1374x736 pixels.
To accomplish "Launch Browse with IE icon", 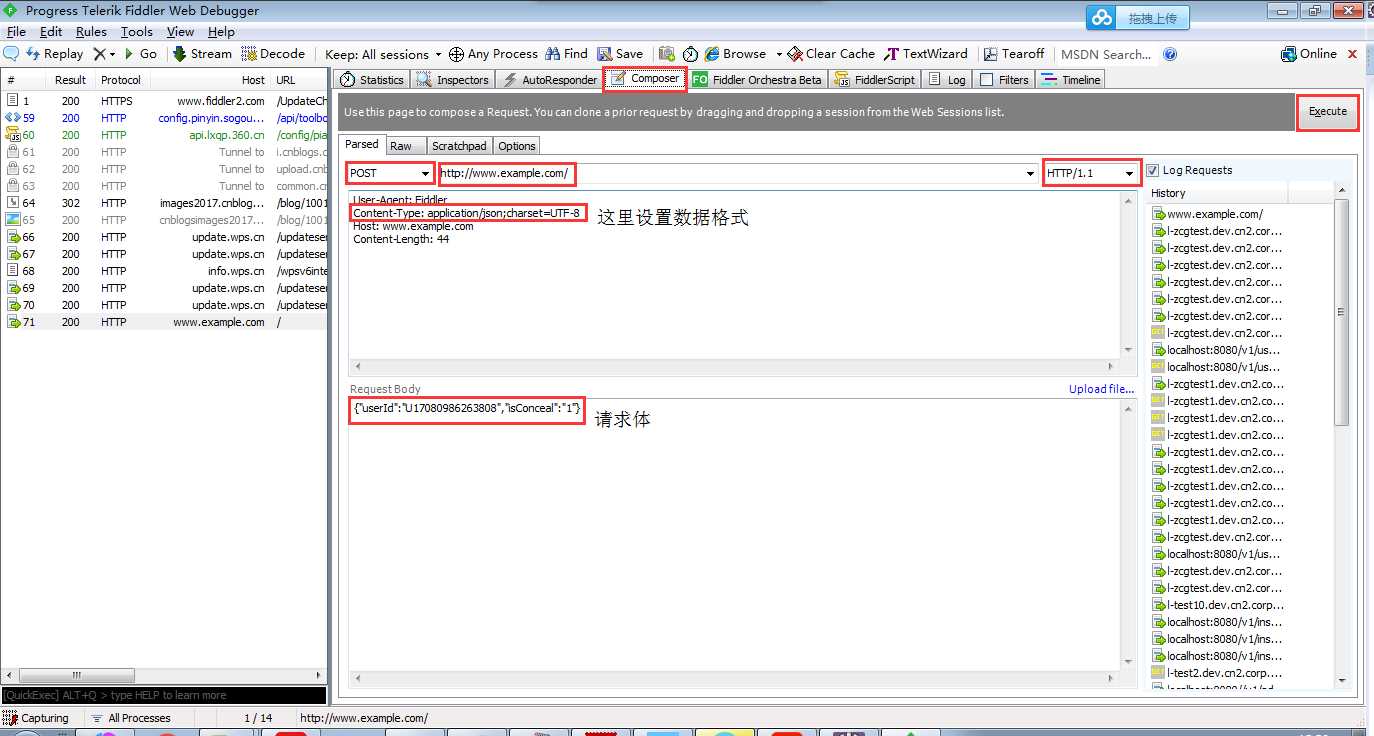I will click(735, 54).
